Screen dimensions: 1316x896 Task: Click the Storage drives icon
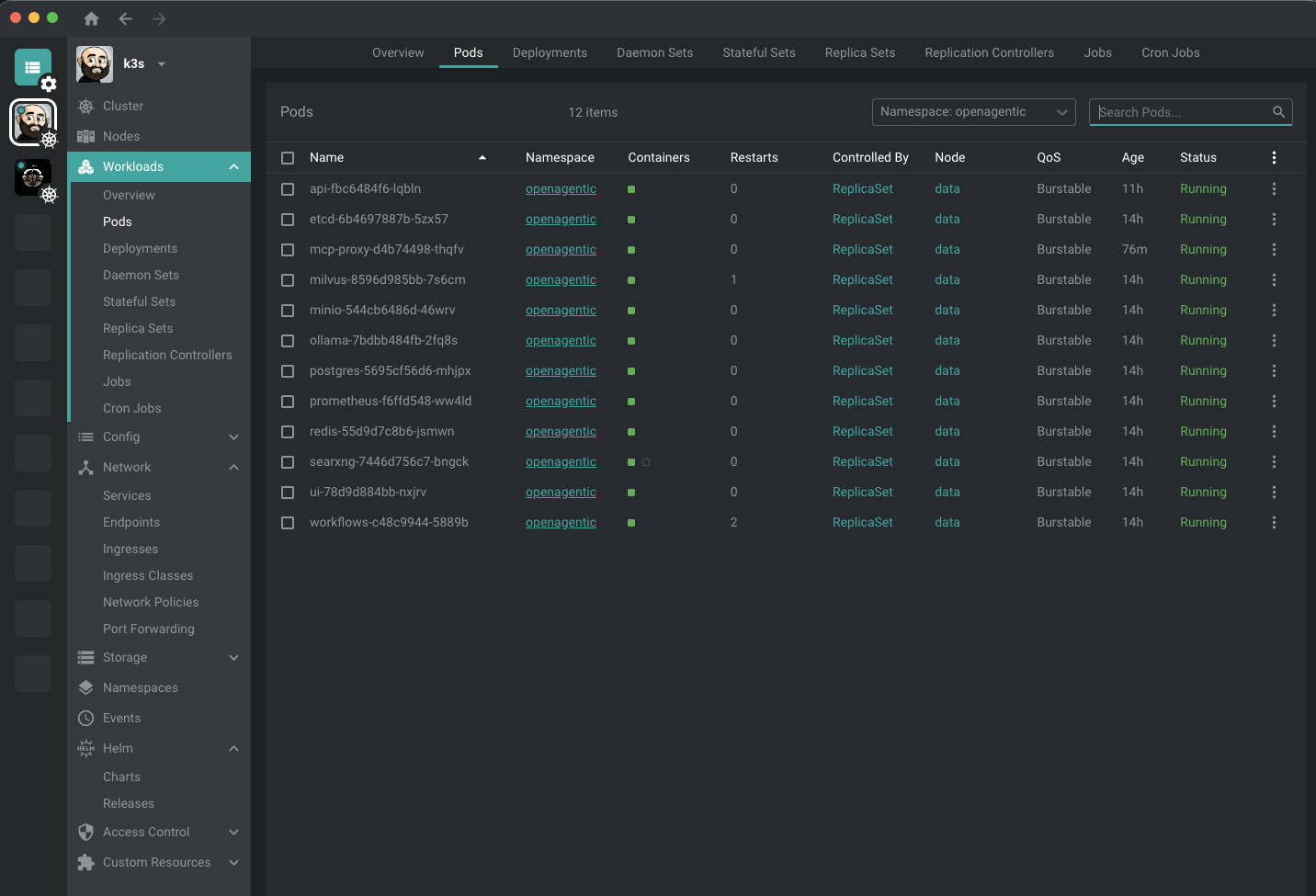(85, 657)
